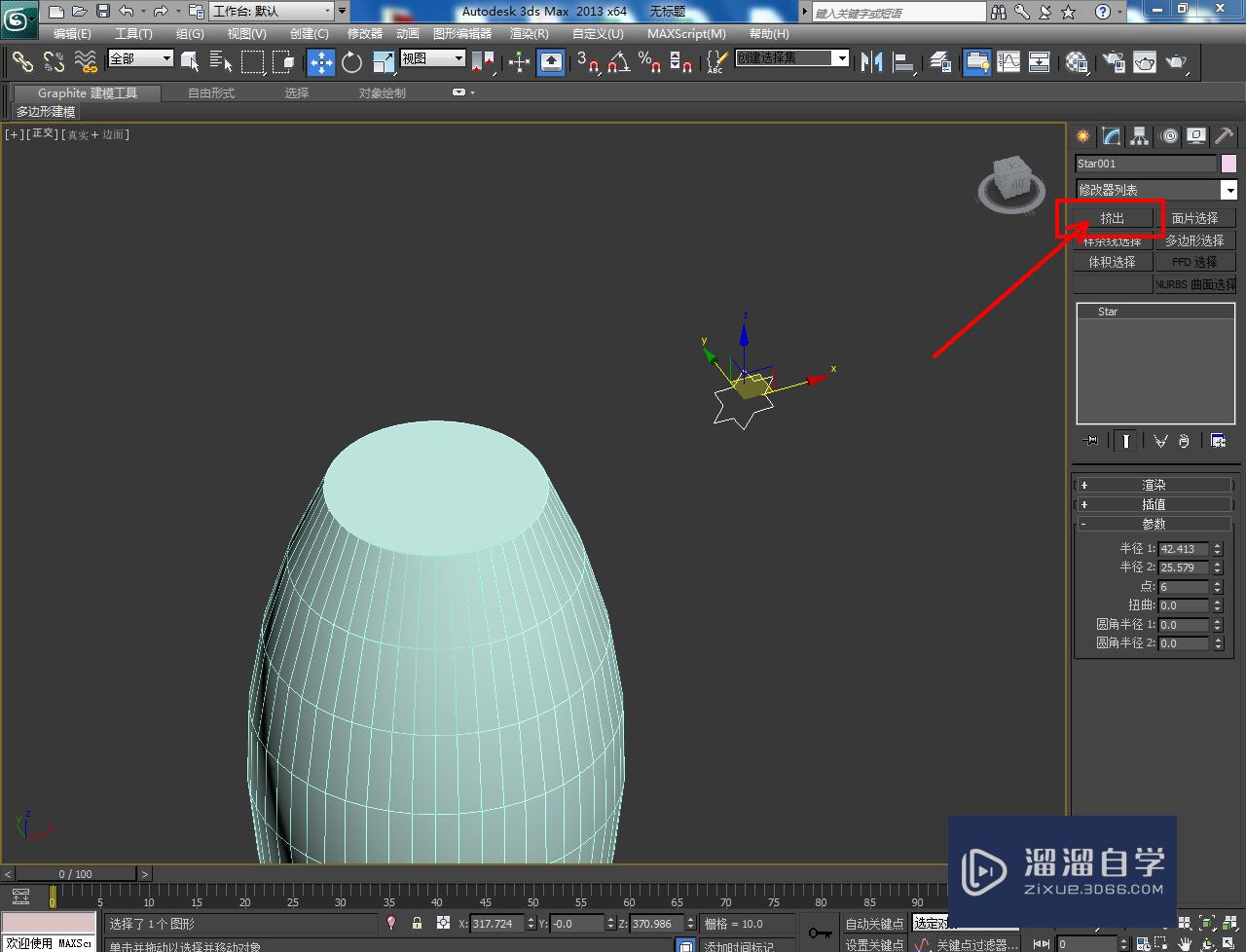Image resolution: width=1246 pixels, height=952 pixels.
Task: Open the 全部 selection filter dropdown
Action: coord(140,58)
